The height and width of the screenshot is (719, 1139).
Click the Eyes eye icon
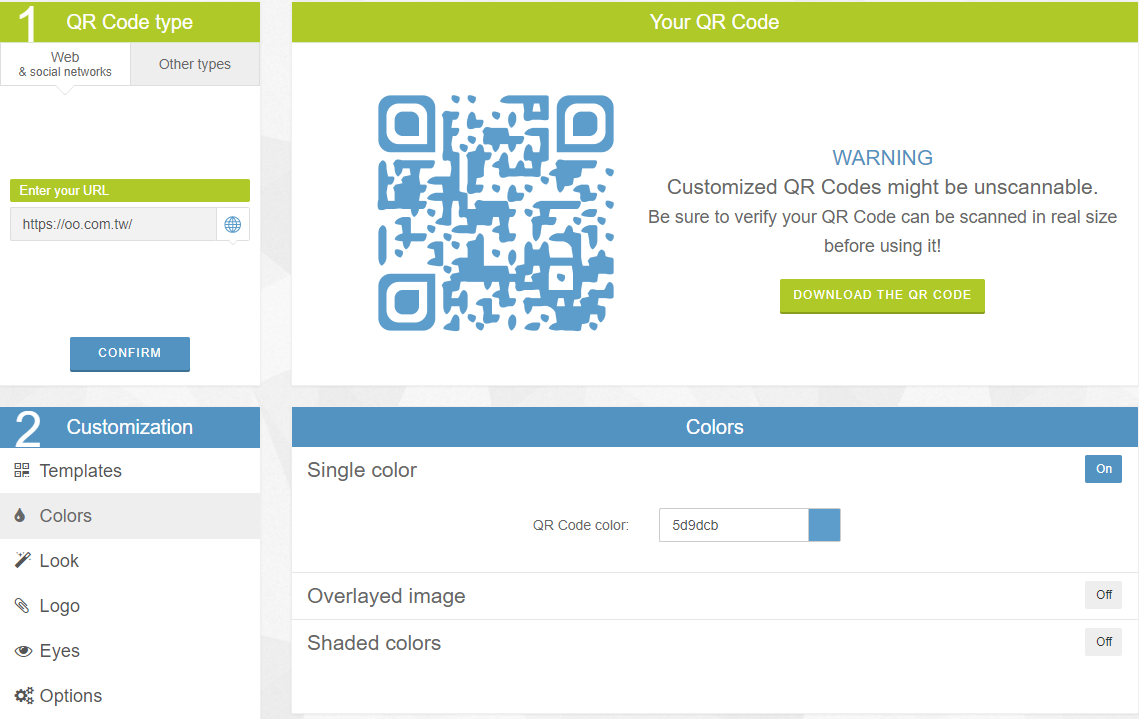pyautogui.click(x=23, y=651)
